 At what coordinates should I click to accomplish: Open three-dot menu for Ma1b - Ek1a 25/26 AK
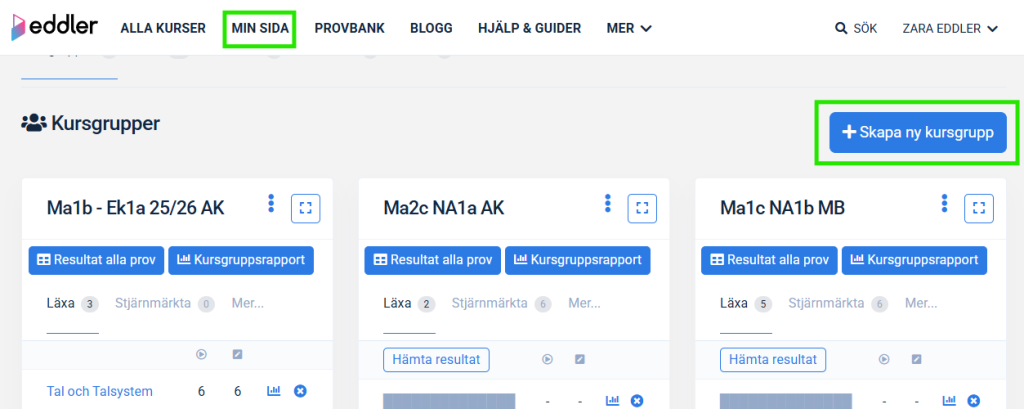point(271,204)
